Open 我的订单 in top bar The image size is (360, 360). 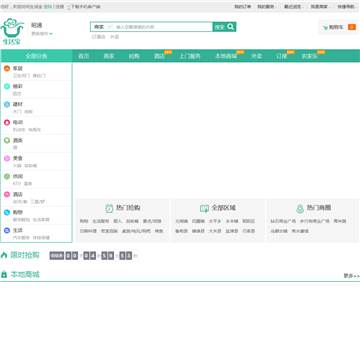(x=242, y=7)
